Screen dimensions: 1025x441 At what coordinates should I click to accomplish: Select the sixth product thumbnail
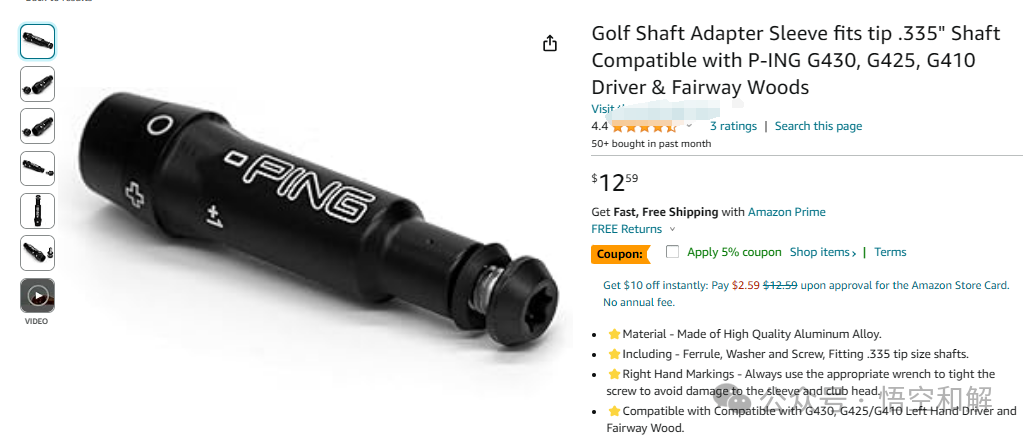point(37,253)
